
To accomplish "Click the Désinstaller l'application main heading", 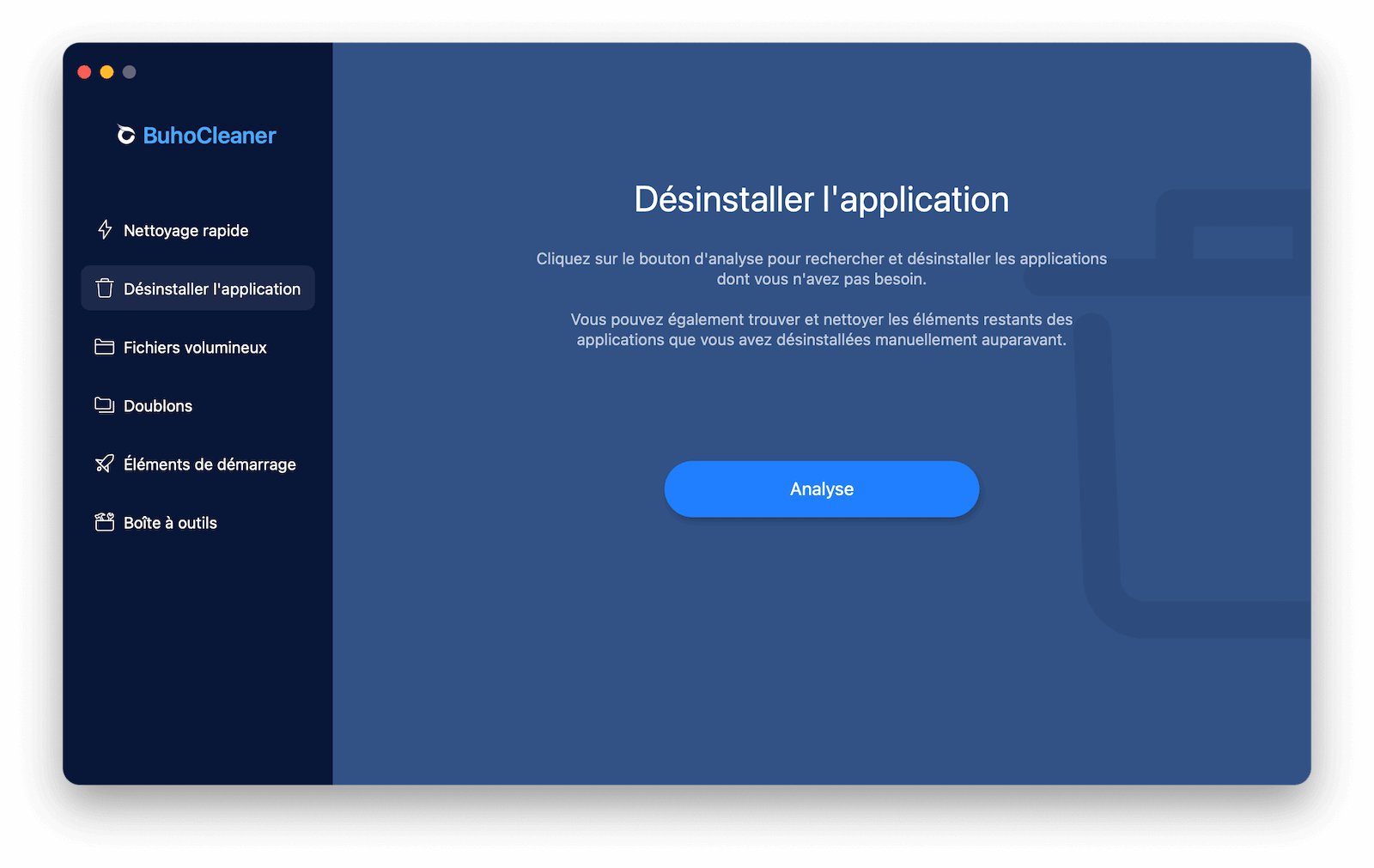I will point(822,200).
